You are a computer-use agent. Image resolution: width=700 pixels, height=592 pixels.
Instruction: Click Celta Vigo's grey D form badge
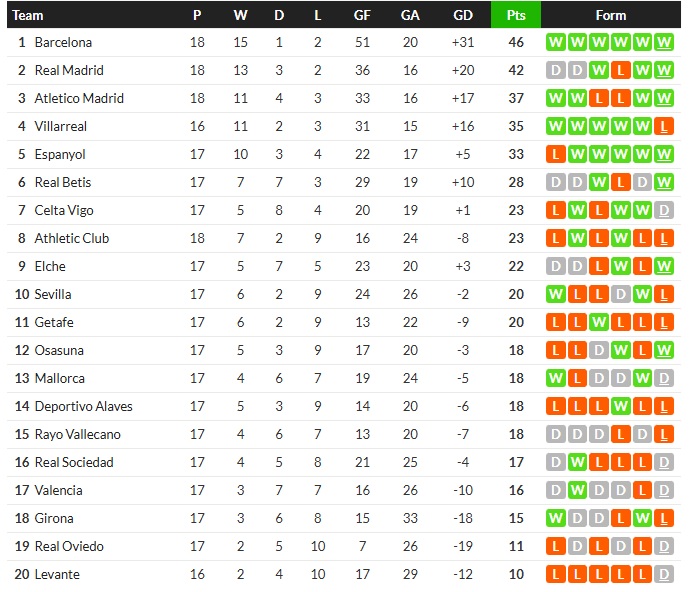(x=665, y=211)
